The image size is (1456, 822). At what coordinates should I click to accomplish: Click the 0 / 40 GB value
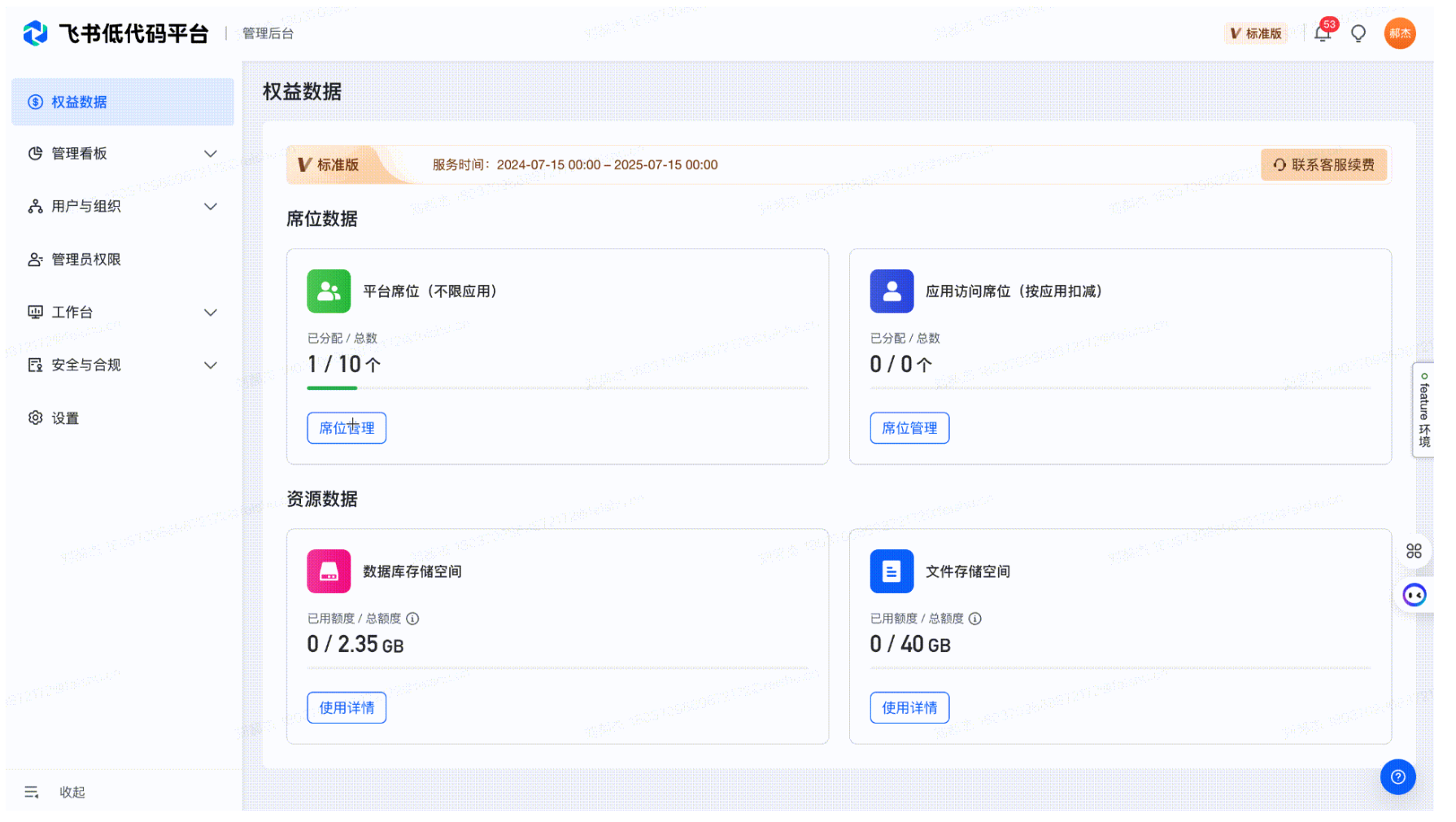coord(910,645)
